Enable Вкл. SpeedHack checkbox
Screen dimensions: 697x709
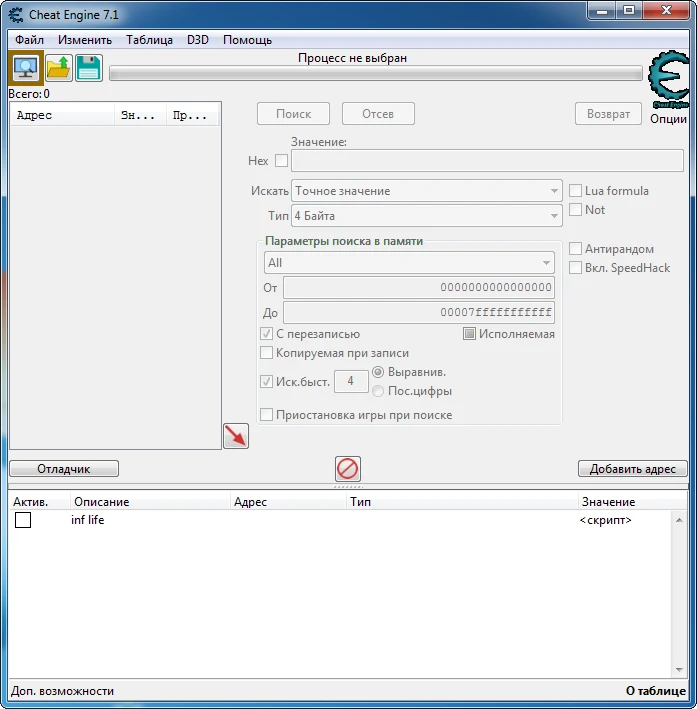pos(575,268)
